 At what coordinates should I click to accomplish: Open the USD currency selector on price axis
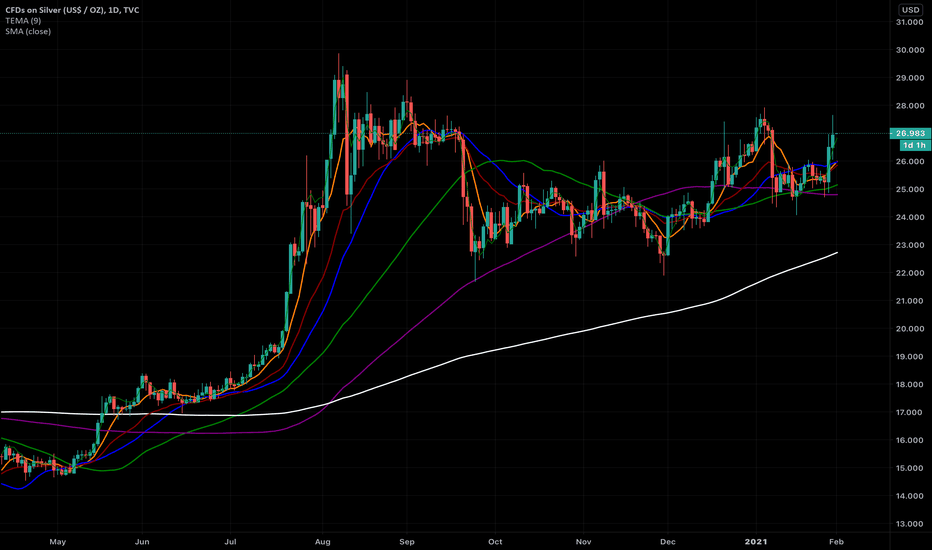click(911, 10)
